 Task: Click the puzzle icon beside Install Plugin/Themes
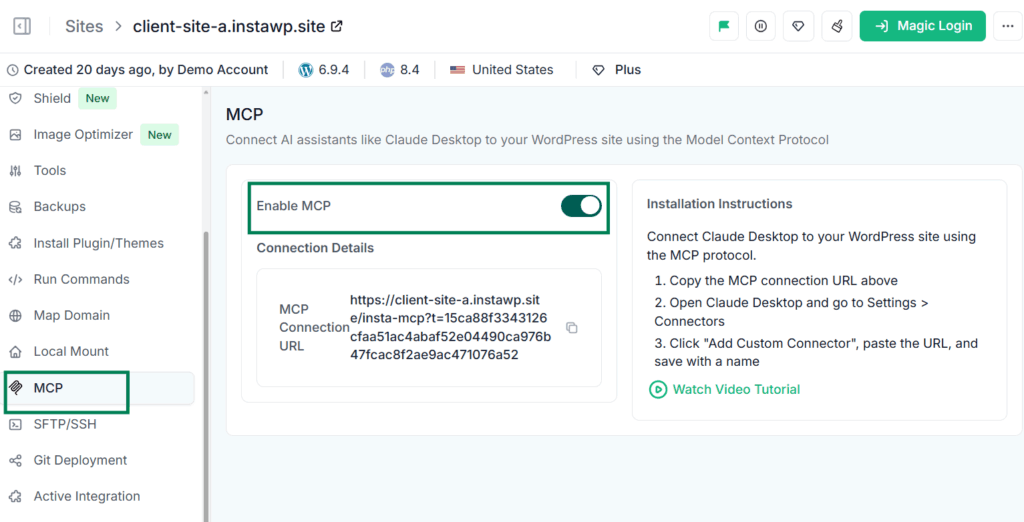pos(15,243)
